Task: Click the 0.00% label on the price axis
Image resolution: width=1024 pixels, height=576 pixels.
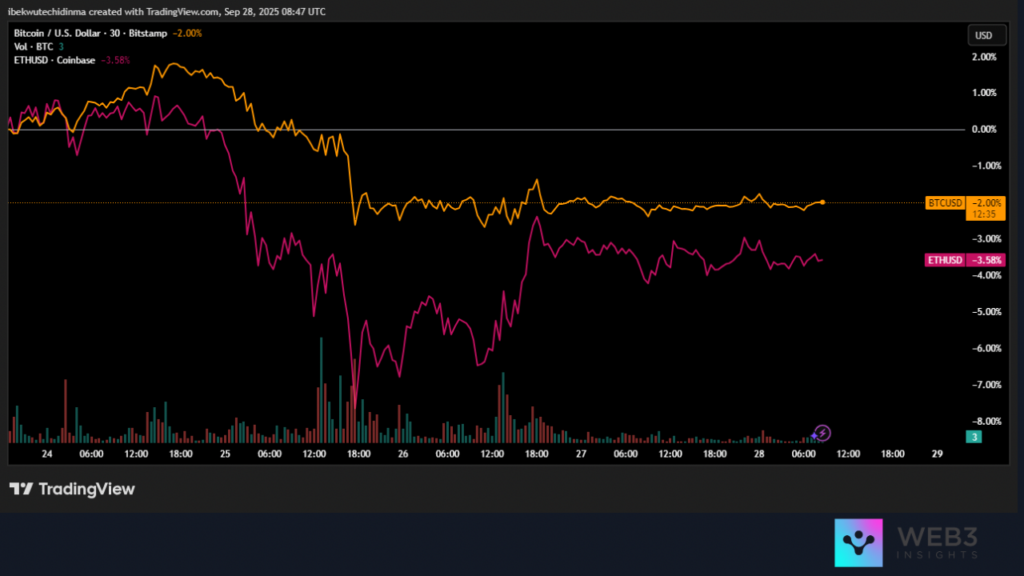Action: point(983,129)
